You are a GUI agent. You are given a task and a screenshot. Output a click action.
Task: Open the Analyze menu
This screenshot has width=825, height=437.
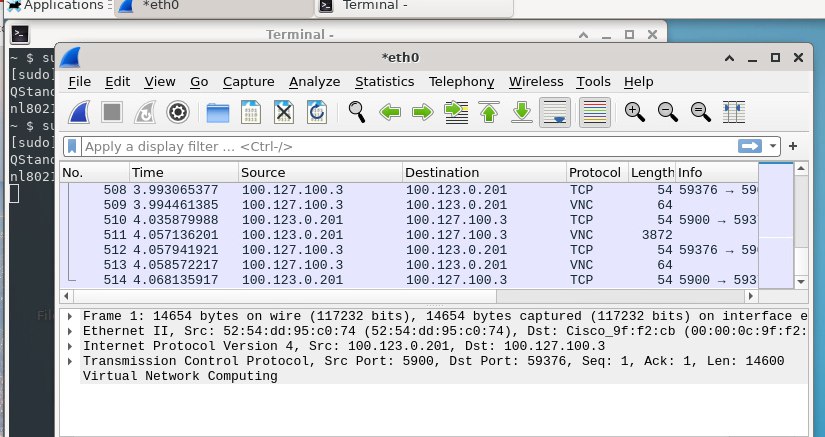[315, 82]
